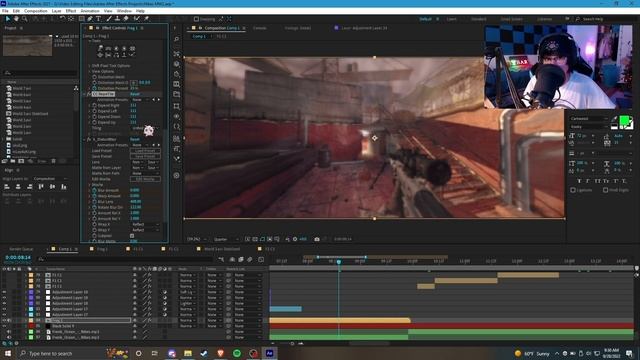This screenshot has width=640, height=360.
Task: Toggle the Snapping checkbox
Action: click(196, 19)
